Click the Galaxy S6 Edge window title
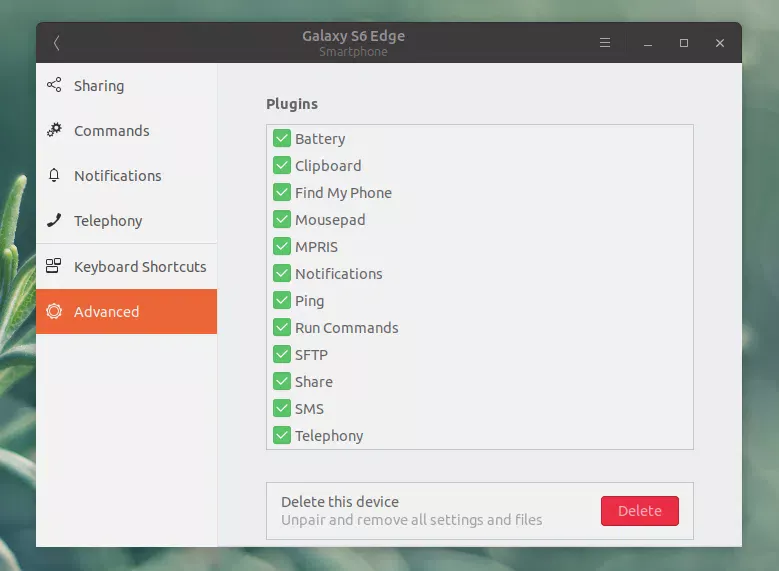This screenshot has height=571, width=779. click(353, 36)
